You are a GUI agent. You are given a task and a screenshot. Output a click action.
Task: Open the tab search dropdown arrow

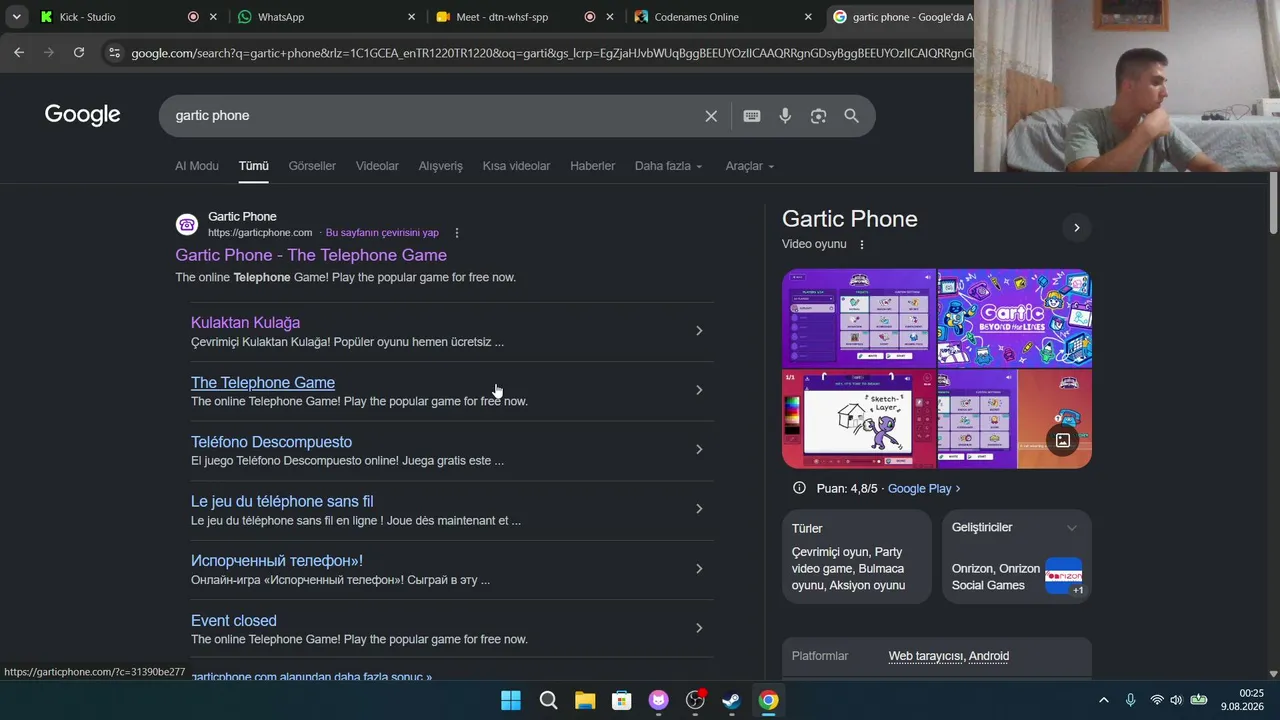pyautogui.click(x=17, y=17)
